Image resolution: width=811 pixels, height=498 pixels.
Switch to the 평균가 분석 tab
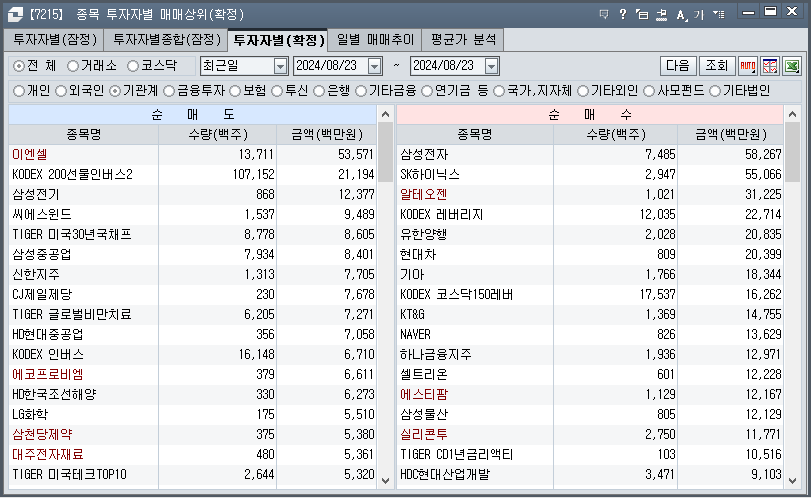(463, 40)
